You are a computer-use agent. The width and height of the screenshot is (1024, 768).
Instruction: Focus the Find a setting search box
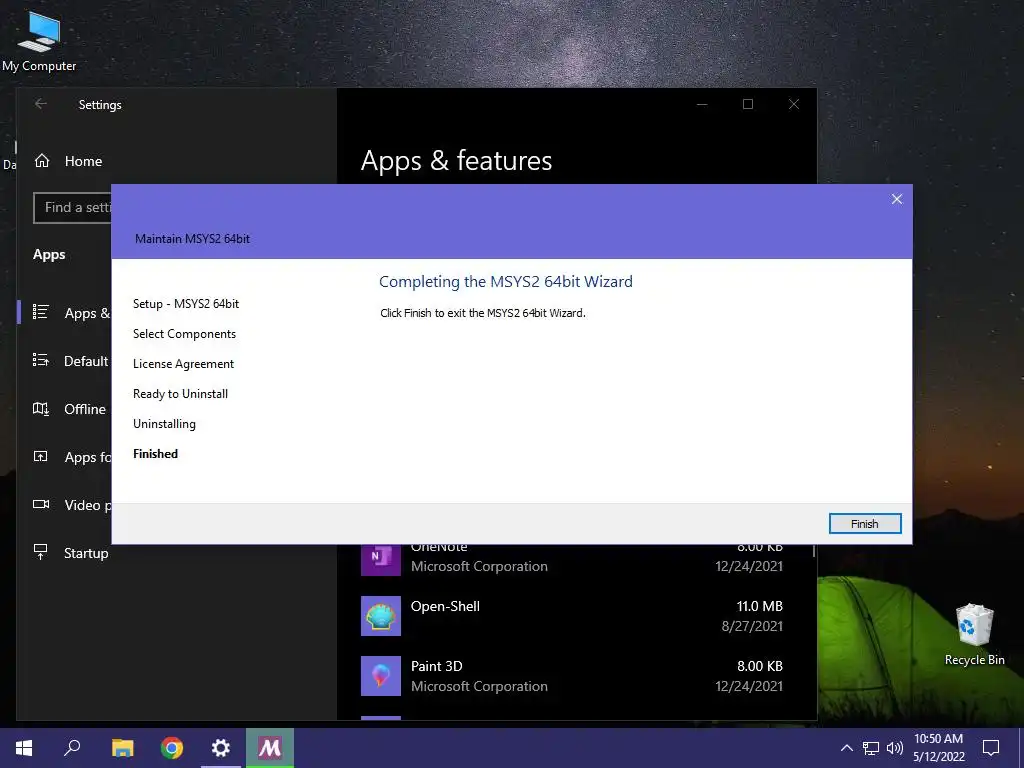point(73,208)
